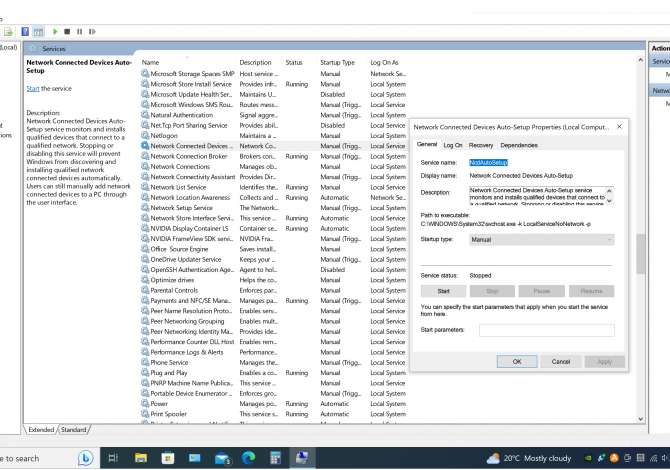This screenshot has width=670, height=470.
Task: Select Microsoft Store Install Service row
Action: [x=273, y=84]
